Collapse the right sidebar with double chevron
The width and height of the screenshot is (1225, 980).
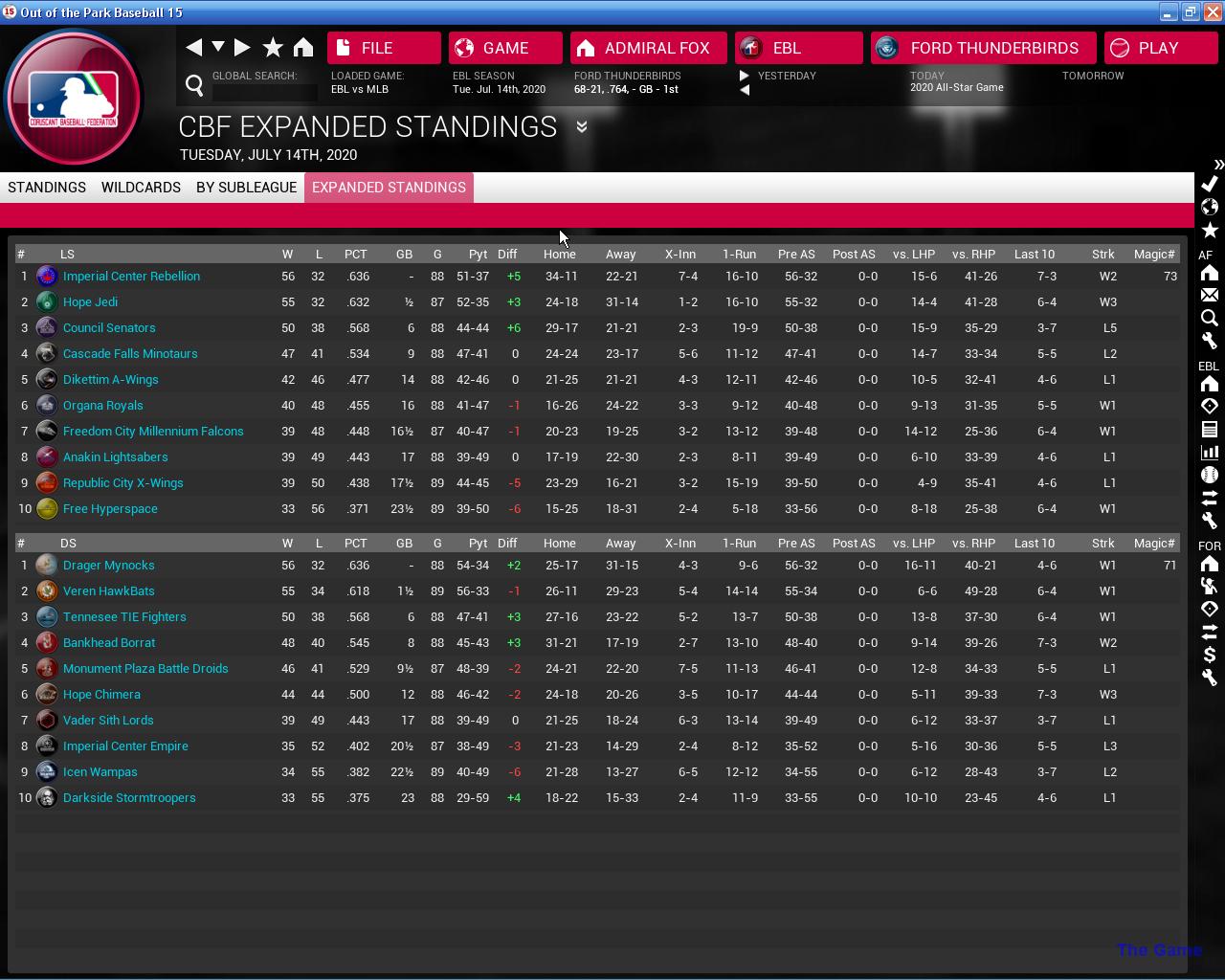[x=1218, y=165]
